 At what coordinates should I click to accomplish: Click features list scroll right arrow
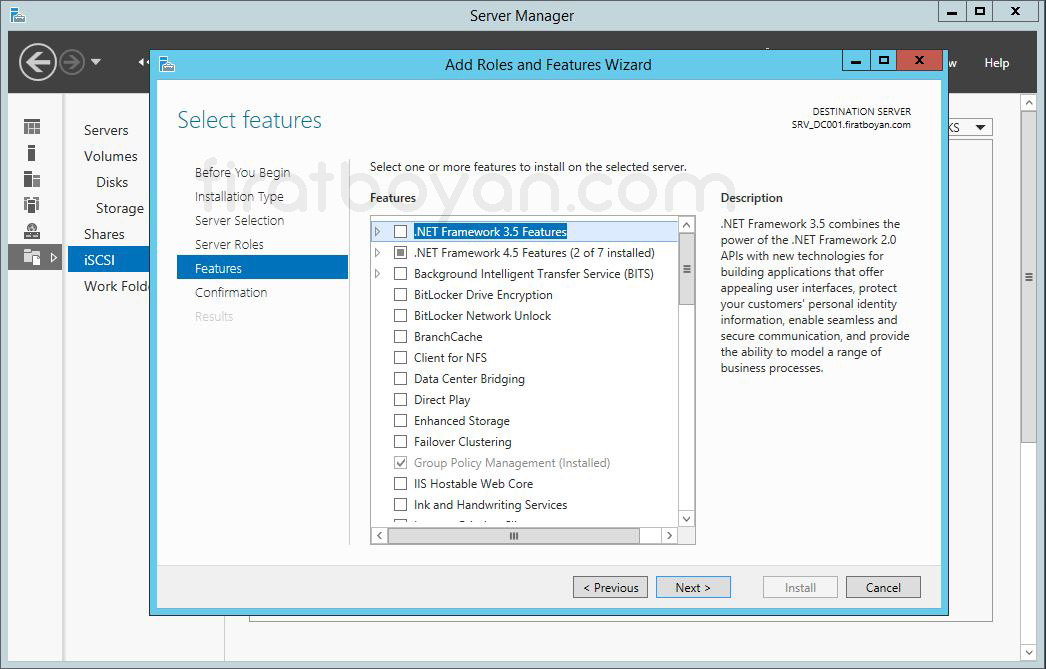click(x=669, y=536)
